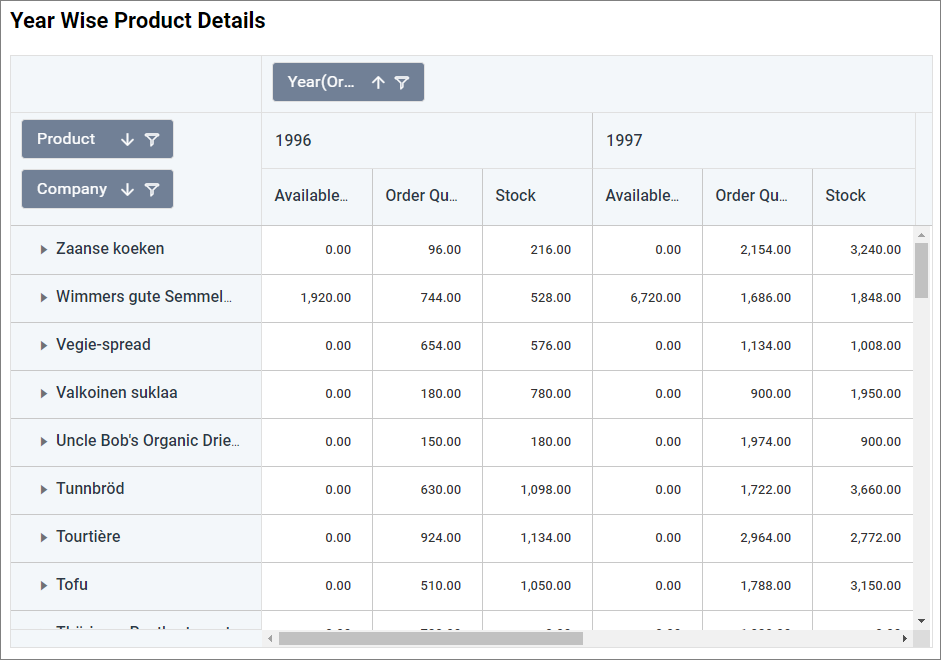Viewport: 941px width, 660px height.
Task: Expand the Wimmers gute Semmel row
Action: pos(44,298)
